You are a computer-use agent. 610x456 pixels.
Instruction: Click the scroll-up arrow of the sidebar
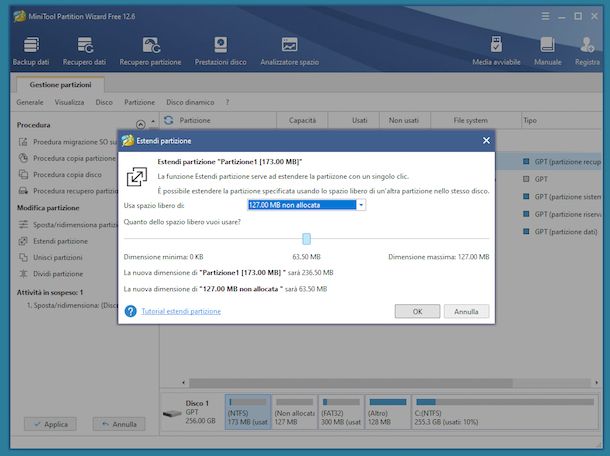pos(153,121)
